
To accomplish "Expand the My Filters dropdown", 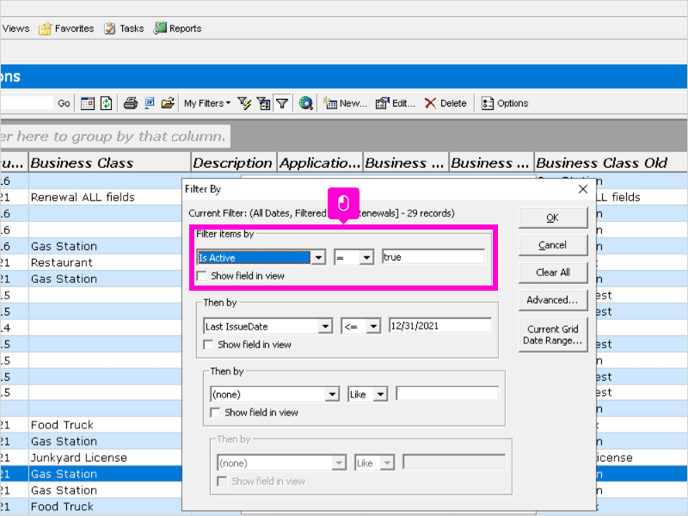I will 207,104.
